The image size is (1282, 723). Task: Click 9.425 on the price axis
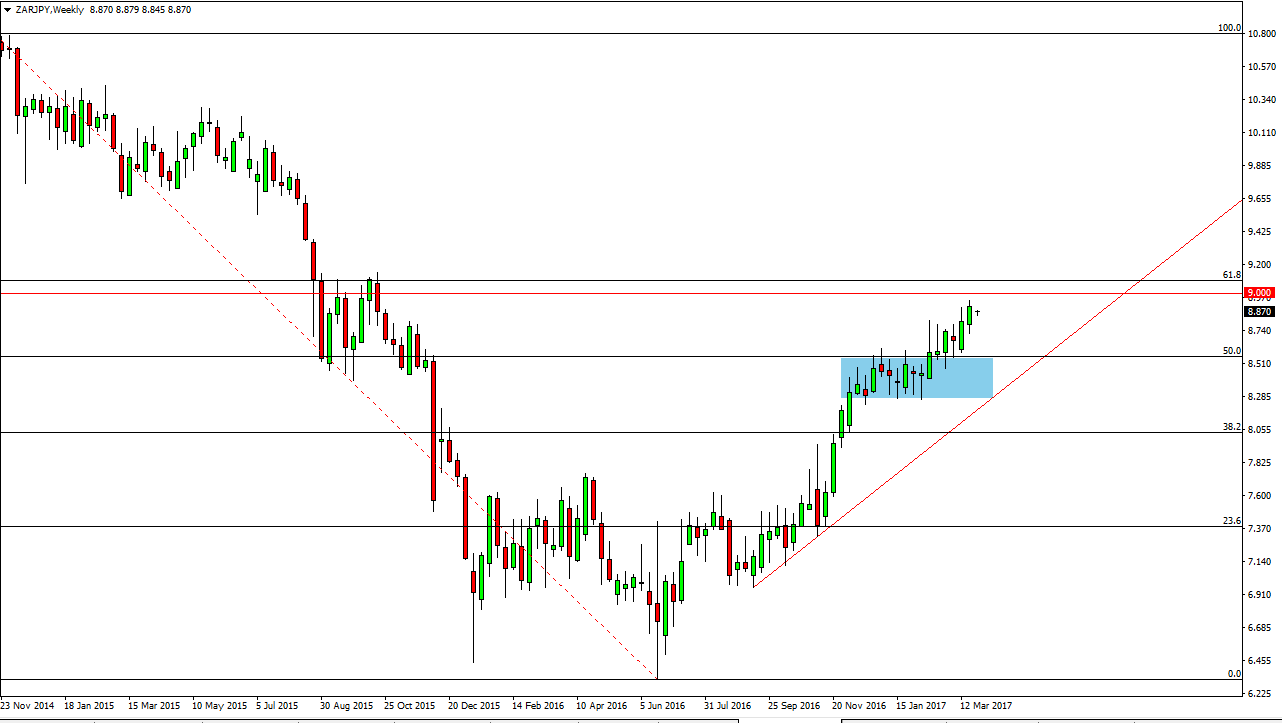click(x=1261, y=232)
